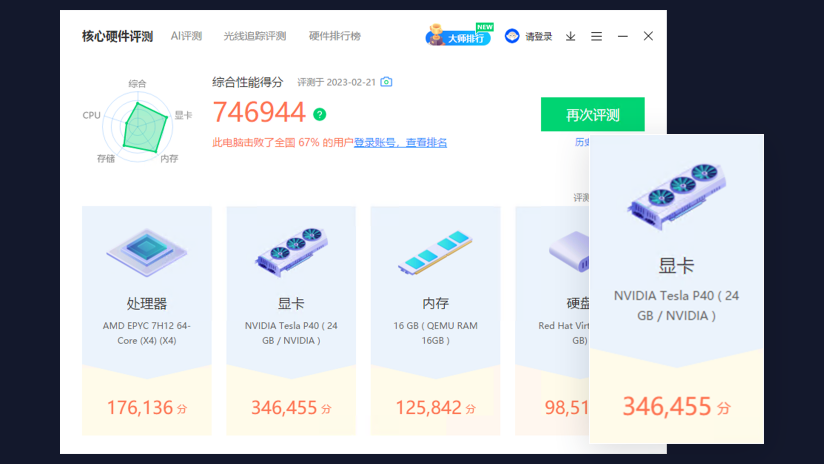Click the enlarged 显卡 popup card icon
Image resolution: width=824 pixels, height=464 pixels.
tap(677, 196)
